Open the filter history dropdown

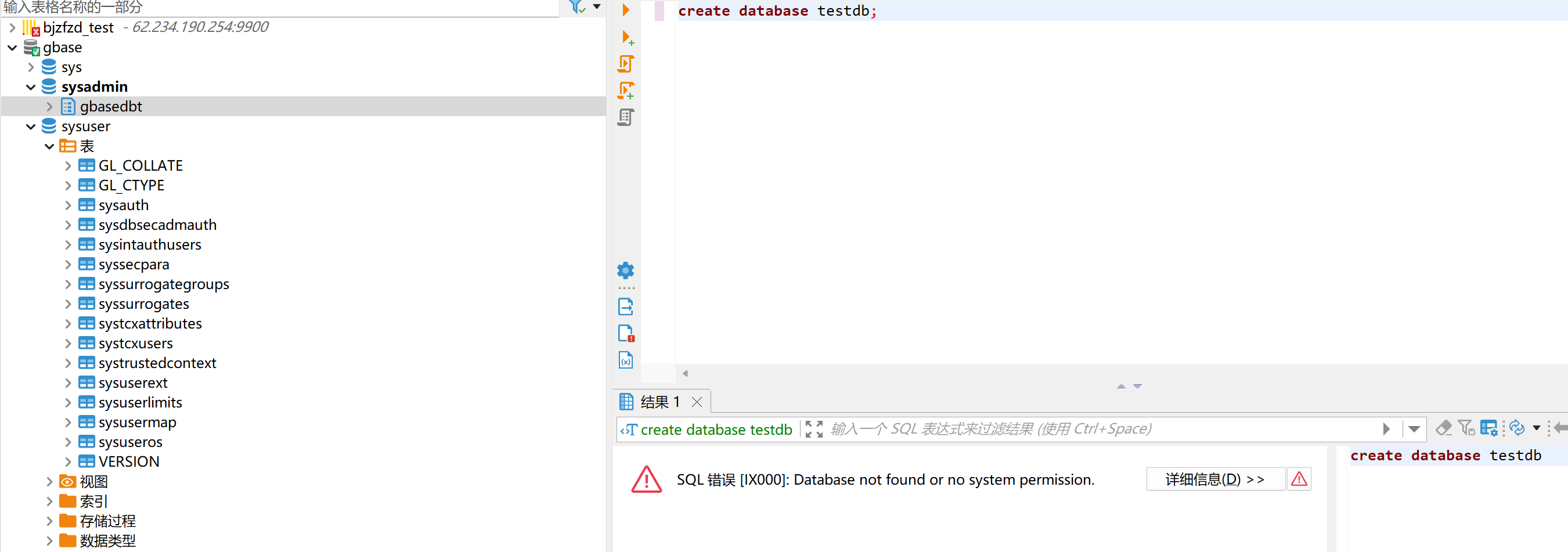[1414, 429]
